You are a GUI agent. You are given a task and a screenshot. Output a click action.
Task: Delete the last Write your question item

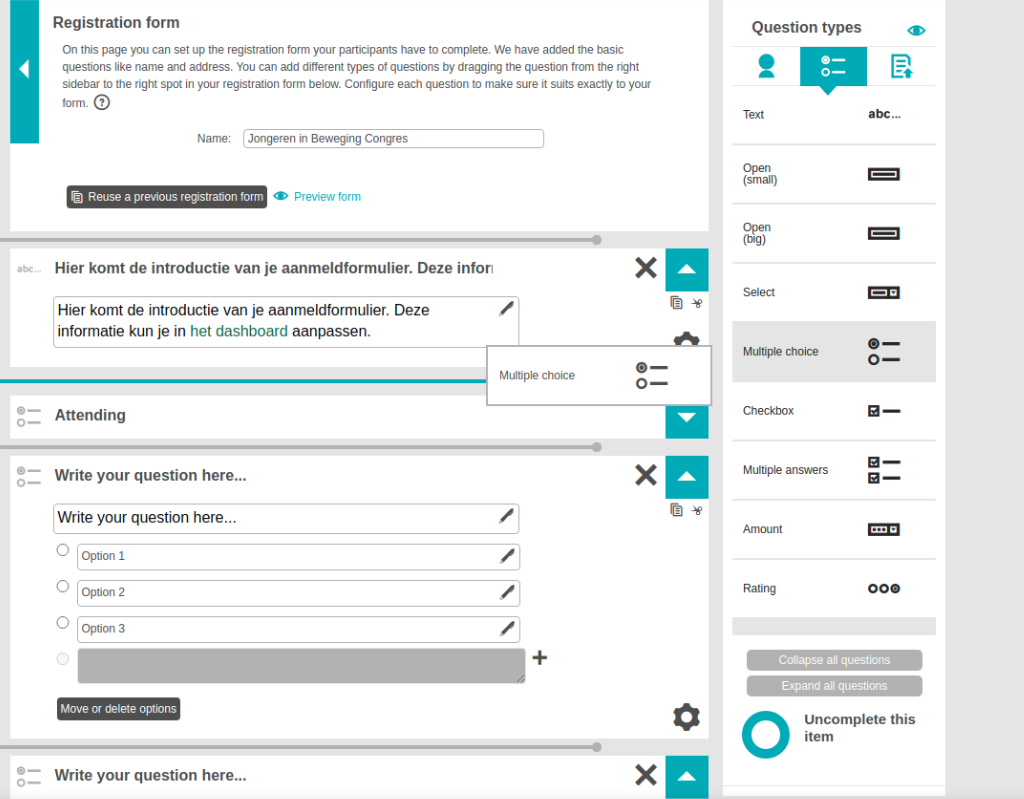645,775
